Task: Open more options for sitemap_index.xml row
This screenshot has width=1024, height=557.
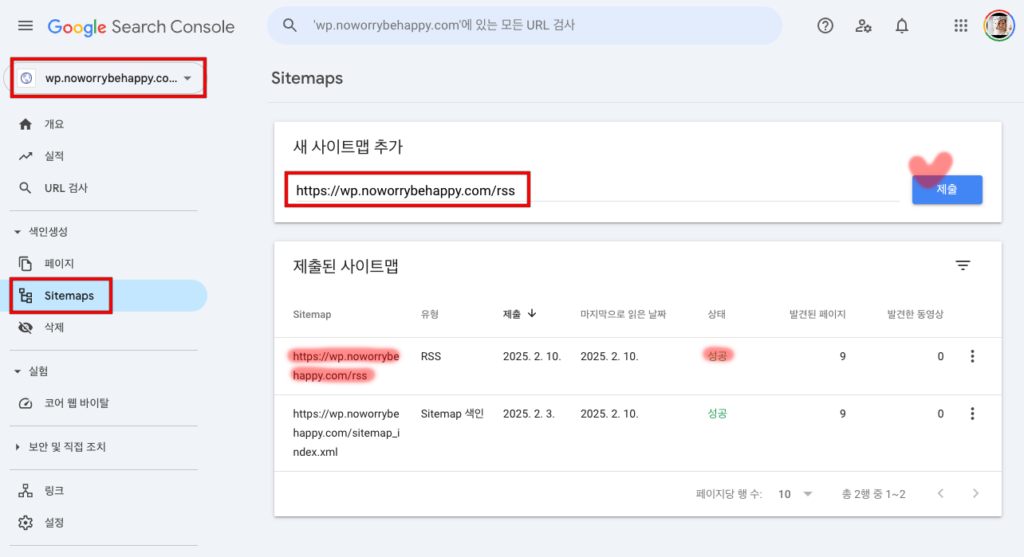Action: (972, 414)
